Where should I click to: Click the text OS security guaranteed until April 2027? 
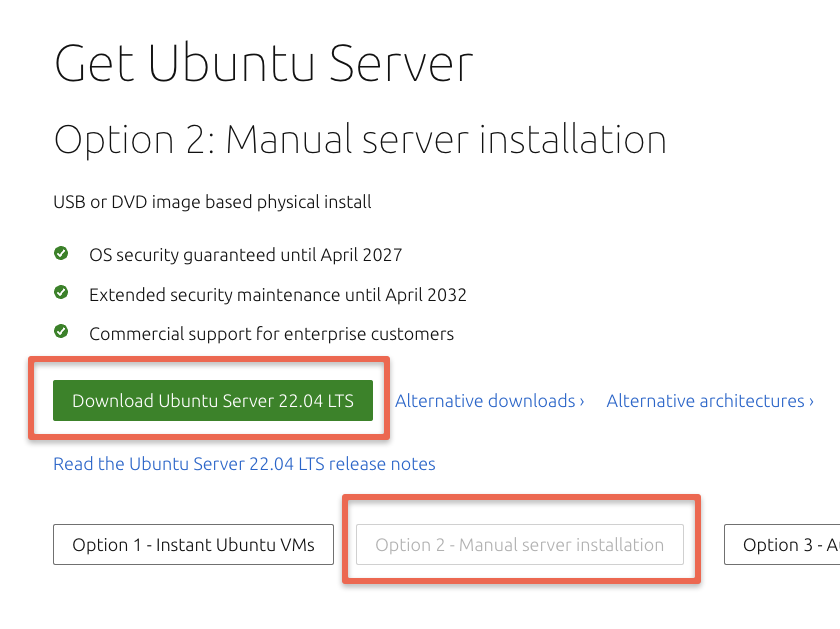[x=245, y=254]
